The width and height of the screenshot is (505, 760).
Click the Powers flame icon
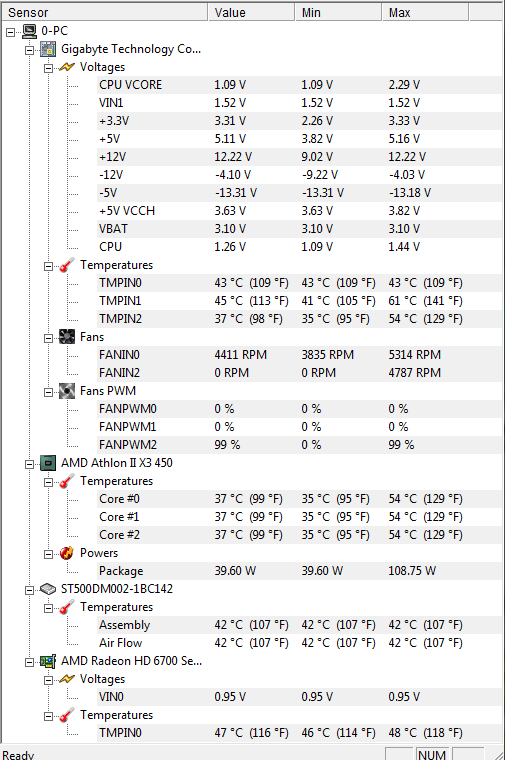click(x=67, y=553)
